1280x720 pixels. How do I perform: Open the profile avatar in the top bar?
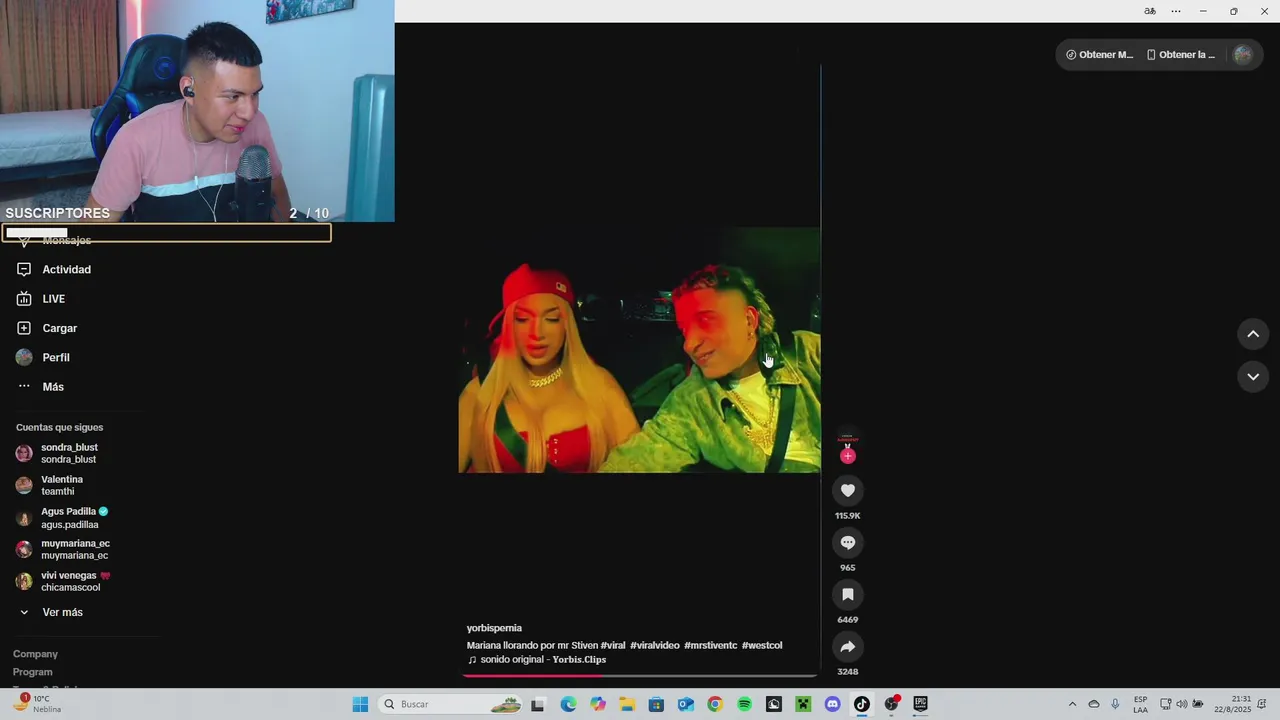coord(1243,55)
